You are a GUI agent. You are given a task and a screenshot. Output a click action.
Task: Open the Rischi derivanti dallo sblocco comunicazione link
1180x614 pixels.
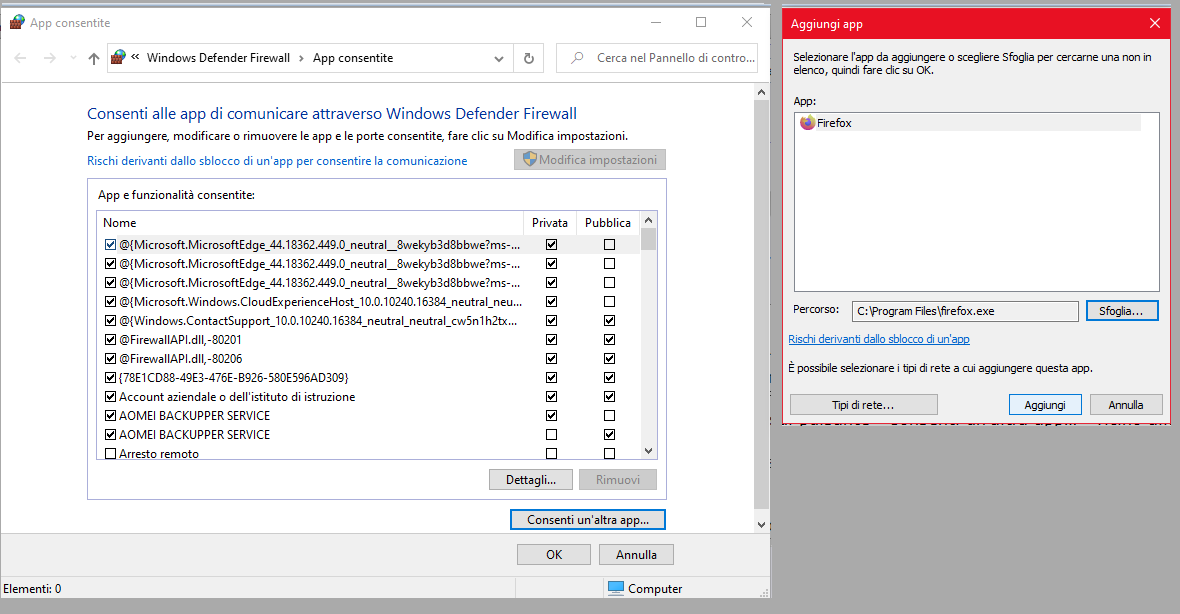[x=277, y=161]
